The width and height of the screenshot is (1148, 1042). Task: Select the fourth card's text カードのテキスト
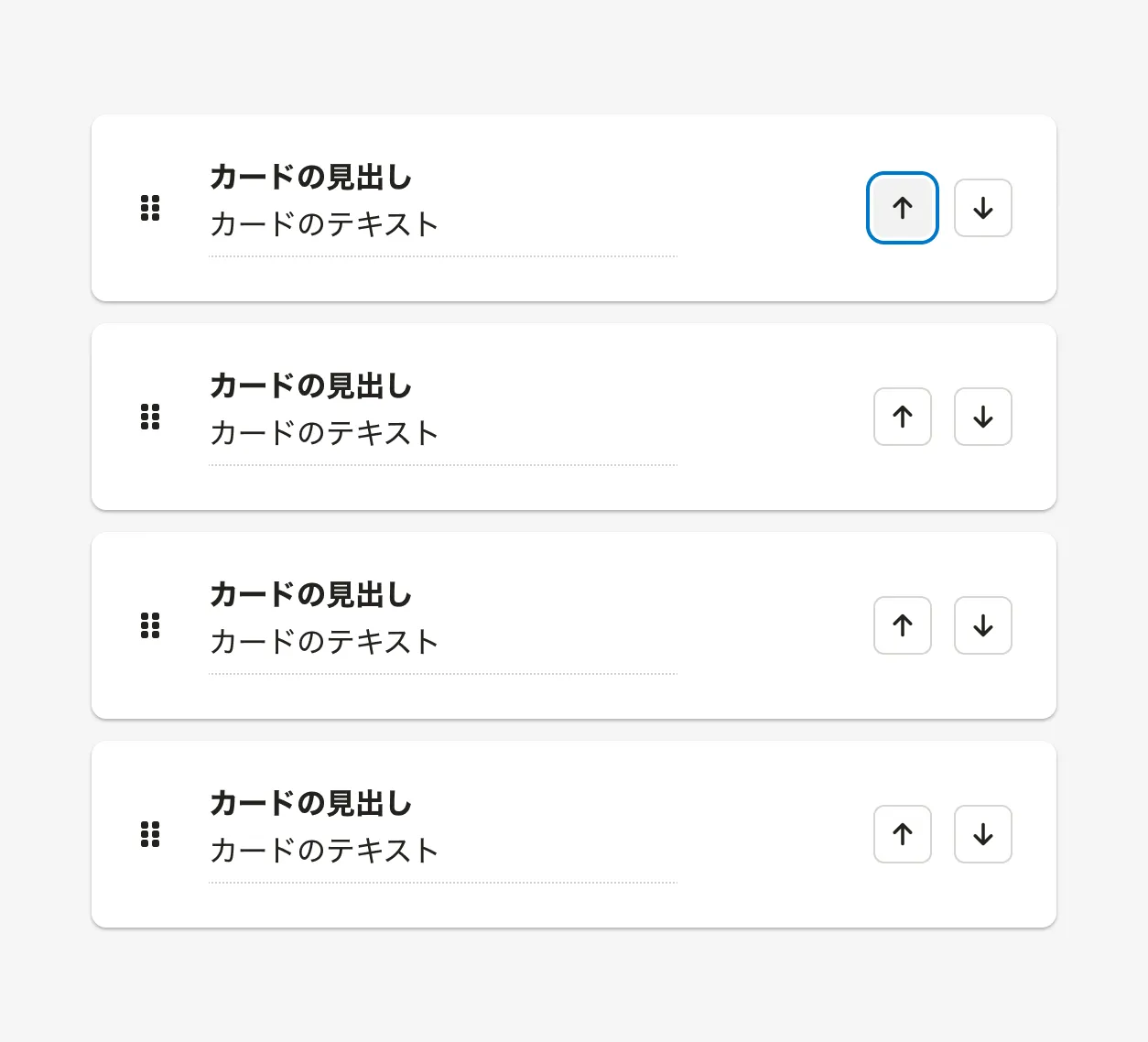tap(324, 851)
